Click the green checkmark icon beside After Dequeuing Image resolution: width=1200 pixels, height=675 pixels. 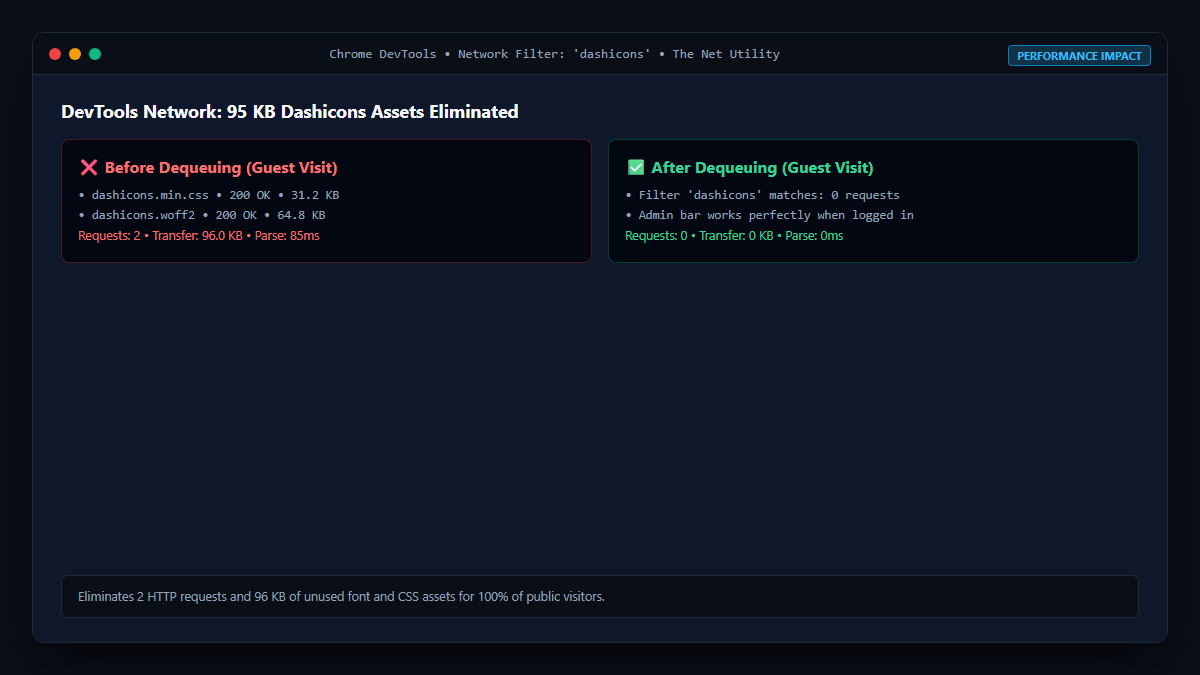[635, 168]
